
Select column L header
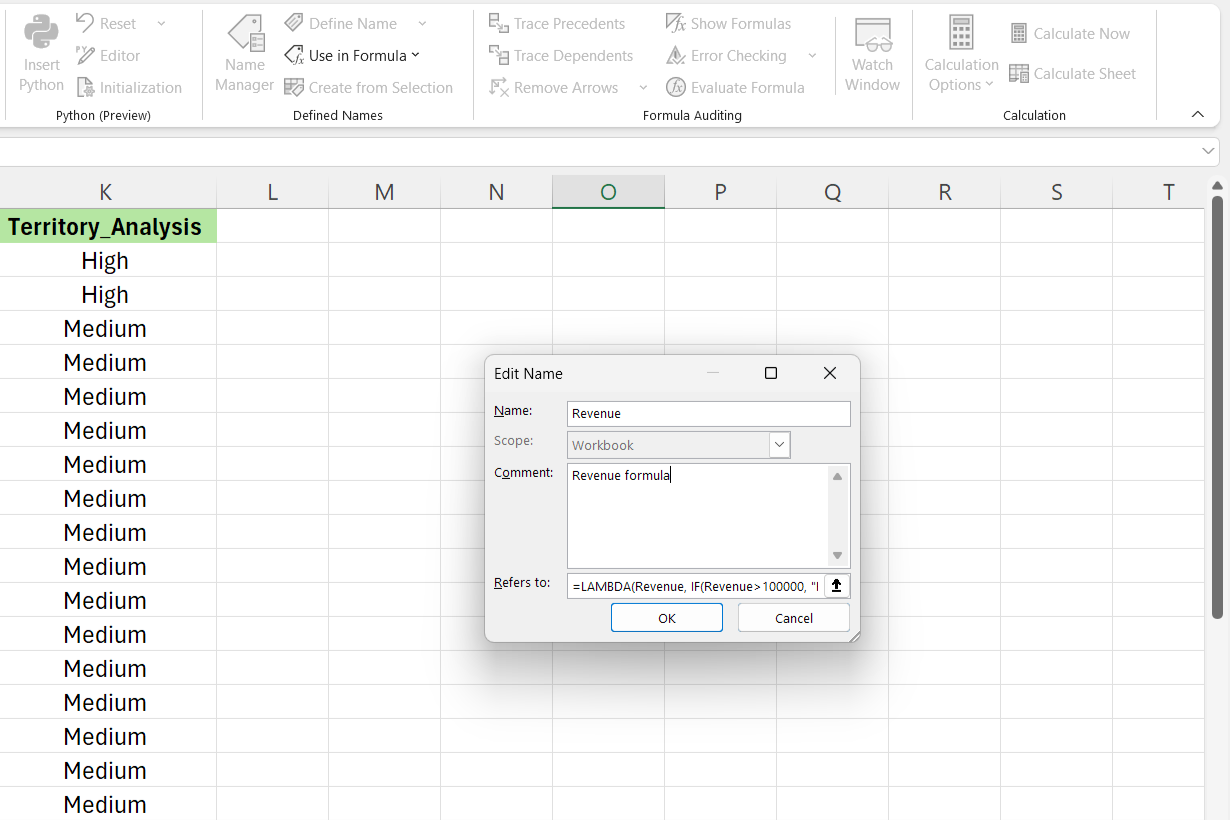272,192
